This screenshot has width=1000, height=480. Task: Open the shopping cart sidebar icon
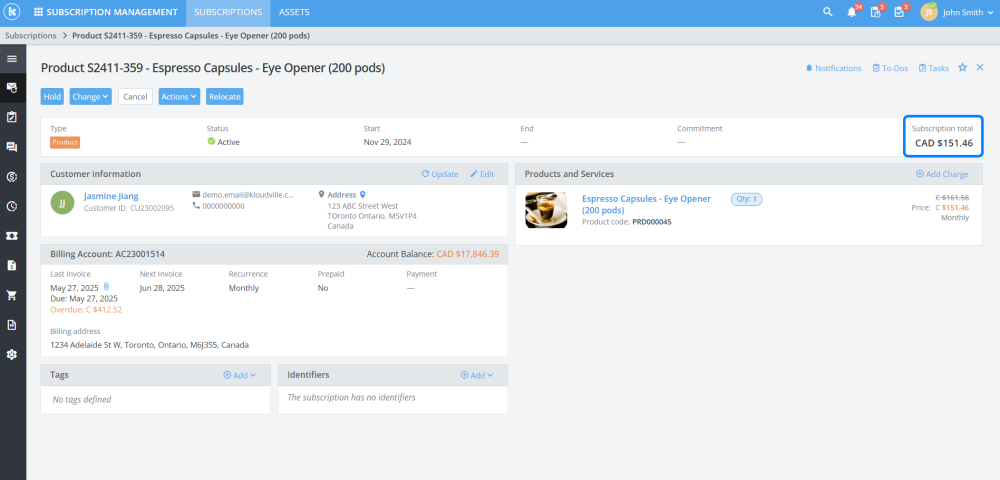tap(12, 295)
